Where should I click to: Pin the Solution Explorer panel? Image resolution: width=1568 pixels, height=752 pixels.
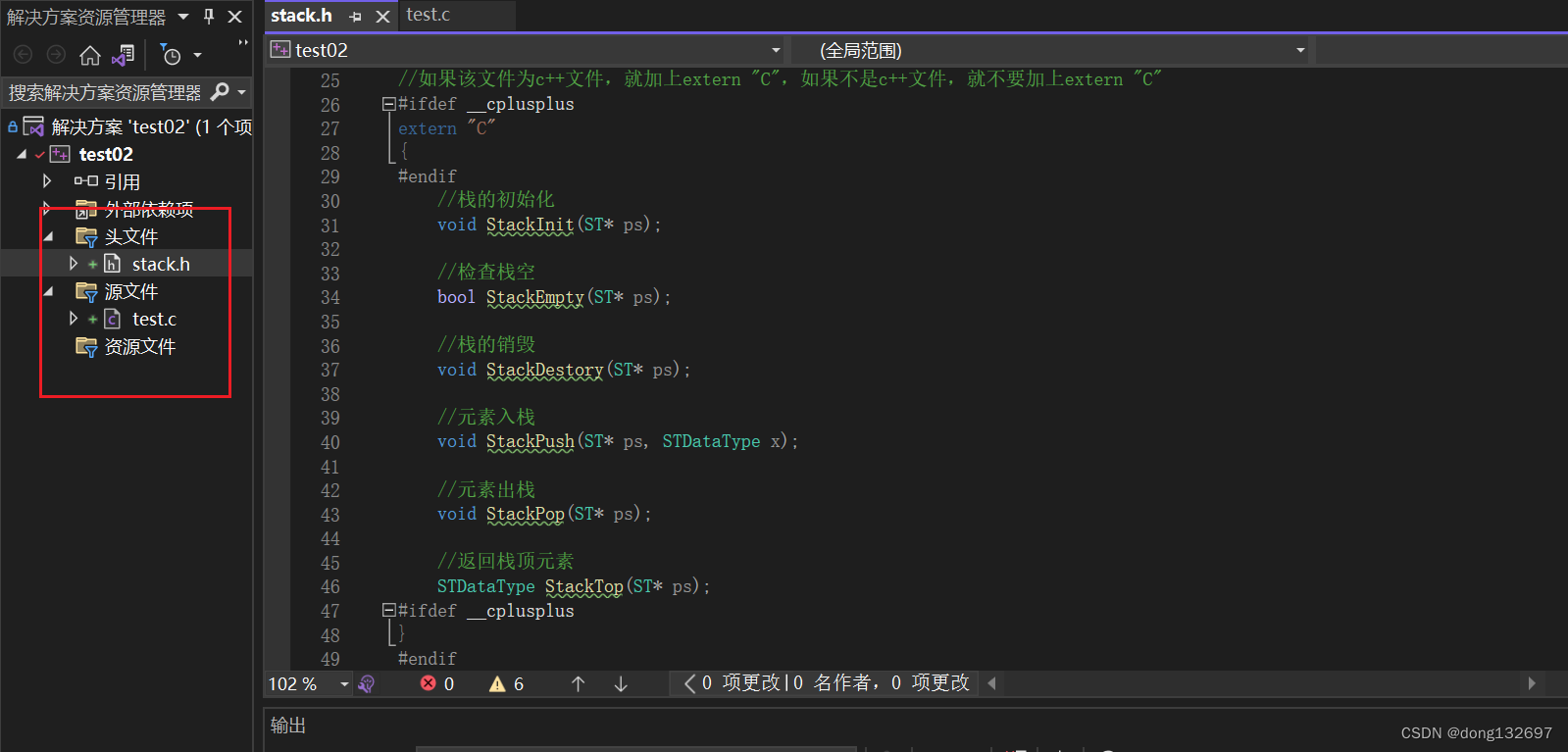[x=209, y=17]
